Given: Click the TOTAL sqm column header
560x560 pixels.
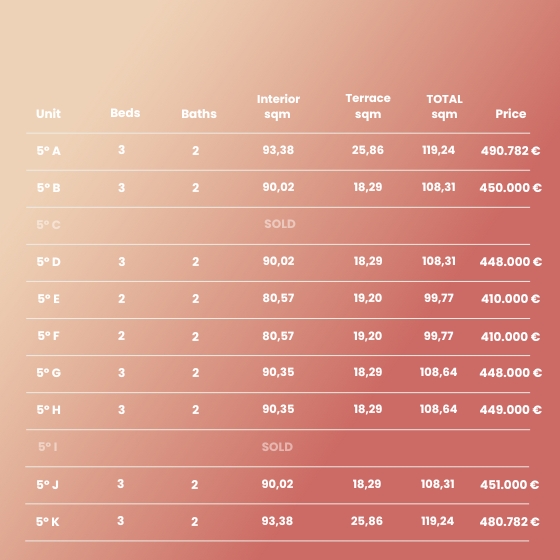Looking at the screenshot, I should click(x=444, y=106).
